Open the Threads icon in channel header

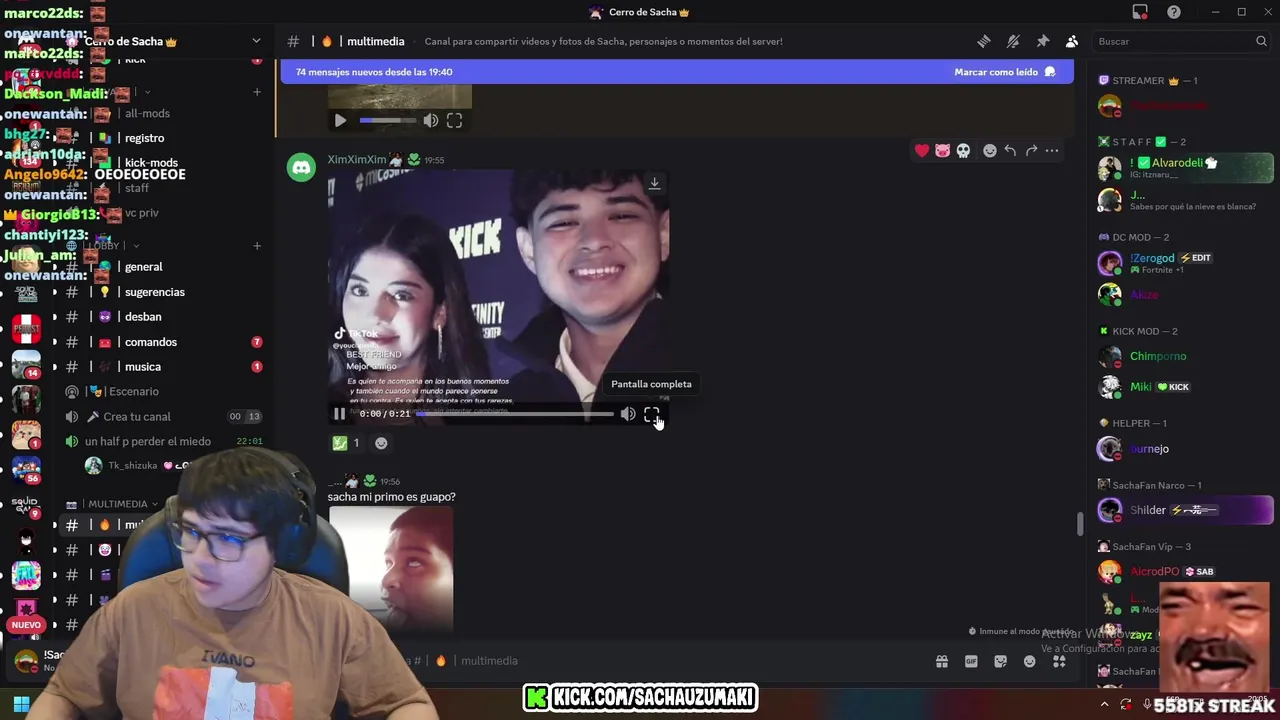(x=984, y=41)
